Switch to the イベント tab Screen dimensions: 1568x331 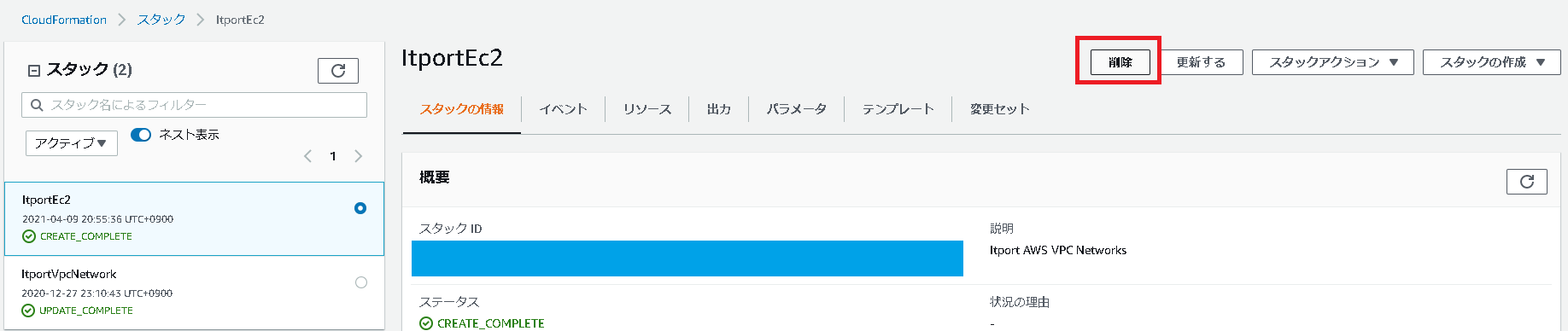pos(563,109)
